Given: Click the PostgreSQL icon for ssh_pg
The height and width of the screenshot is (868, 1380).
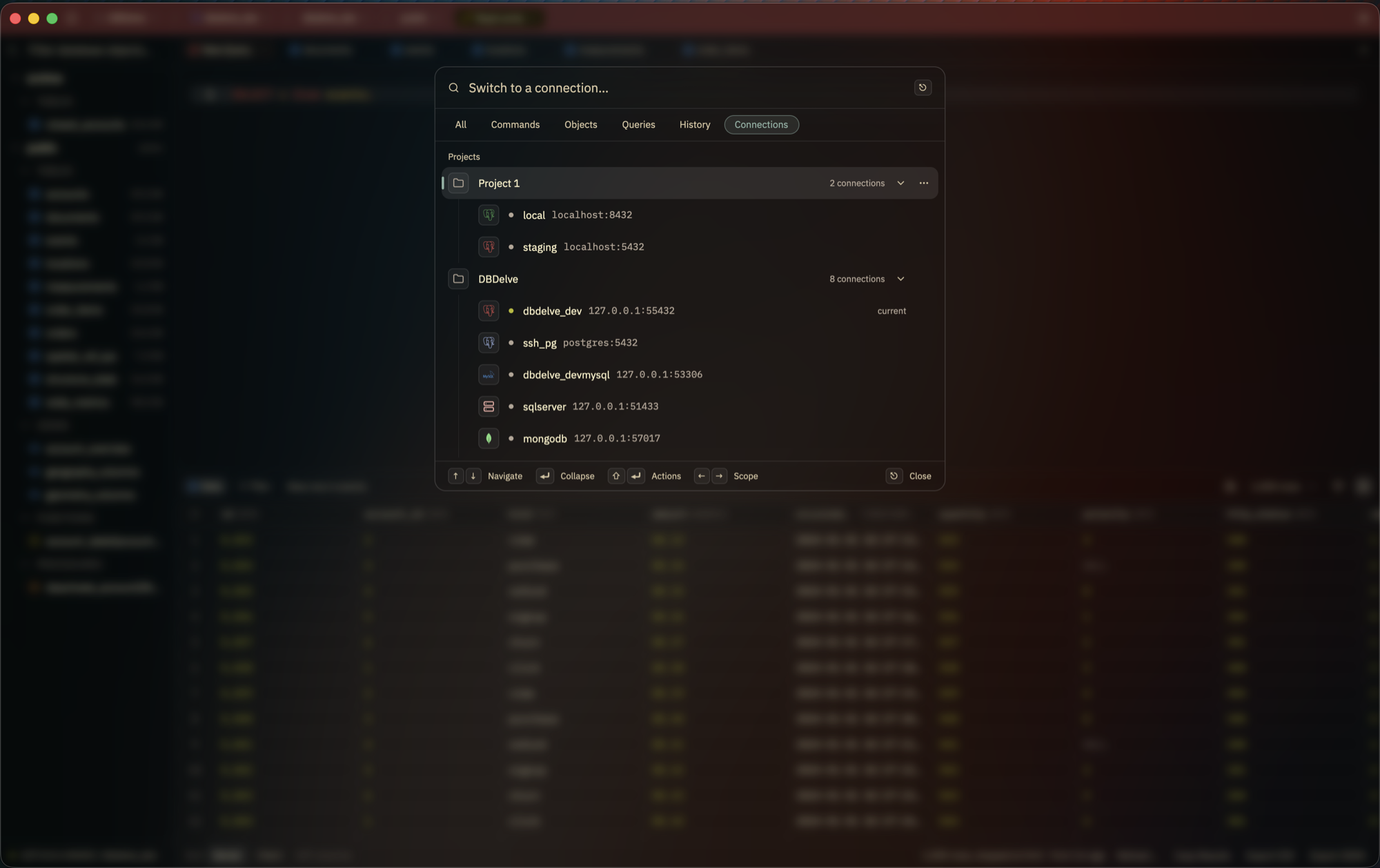Looking at the screenshot, I should pos(489,342).
